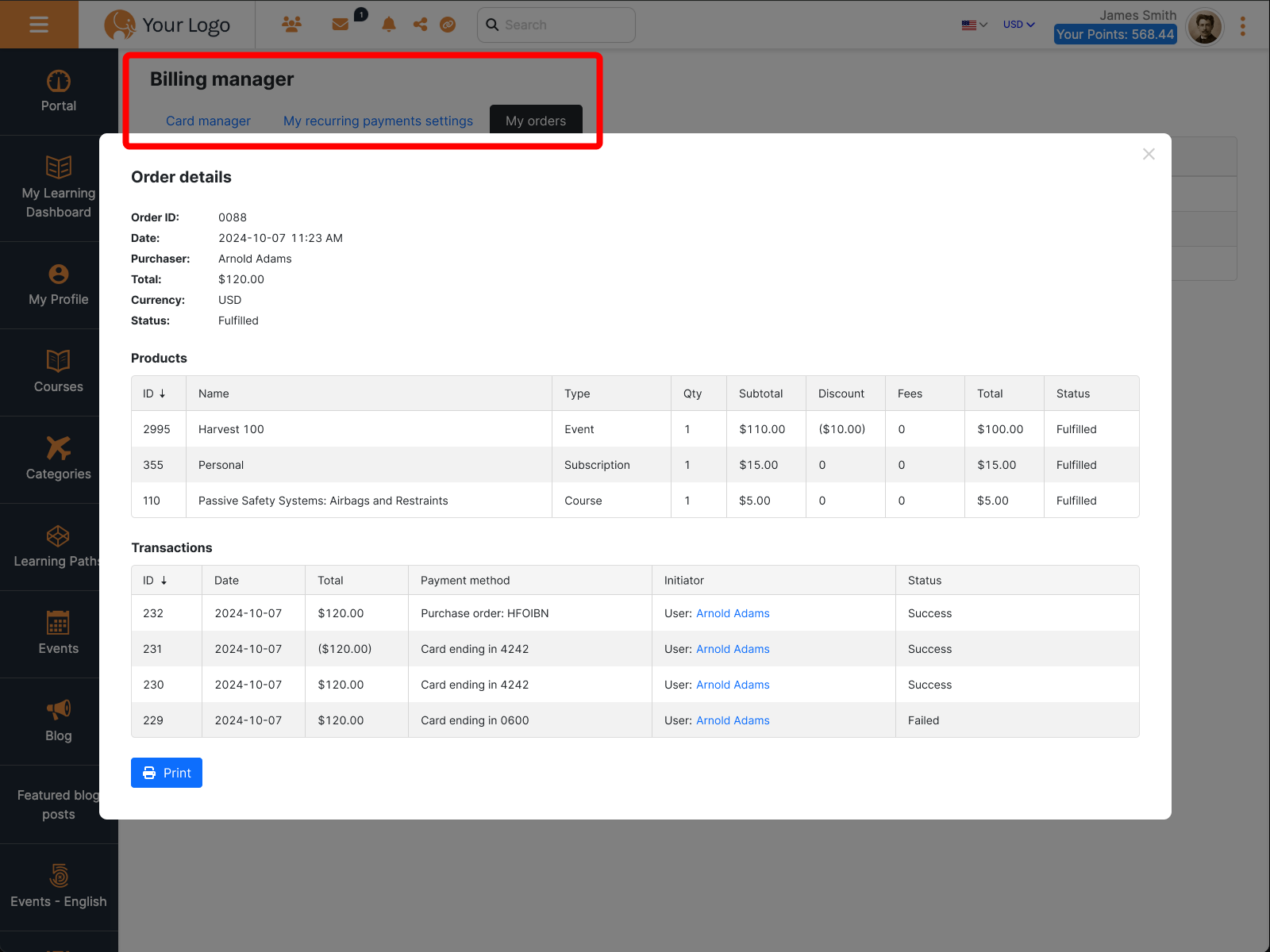Open the language flag dropdown
Image resolution: width=1270 pixels, height=952 pixels.
point(974,25)
